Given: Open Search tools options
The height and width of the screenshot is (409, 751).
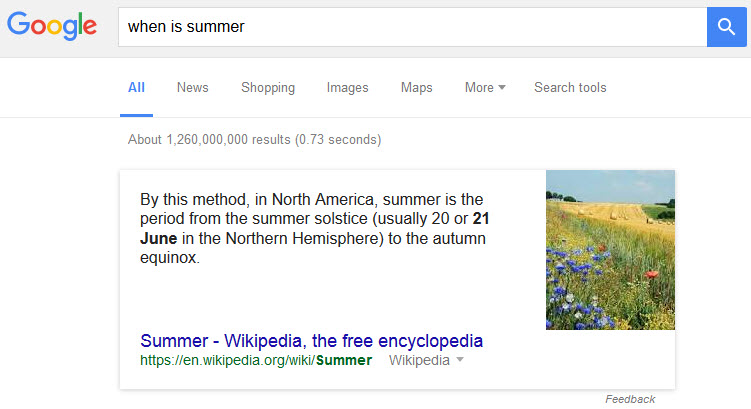Looking at the screenshot, I should click(x=570, y=88).
